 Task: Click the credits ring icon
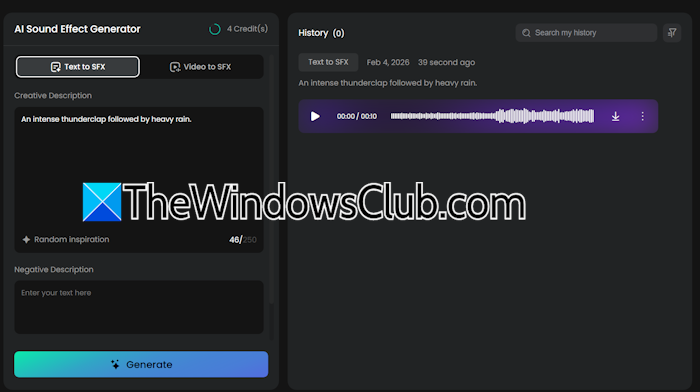(215, 29)
